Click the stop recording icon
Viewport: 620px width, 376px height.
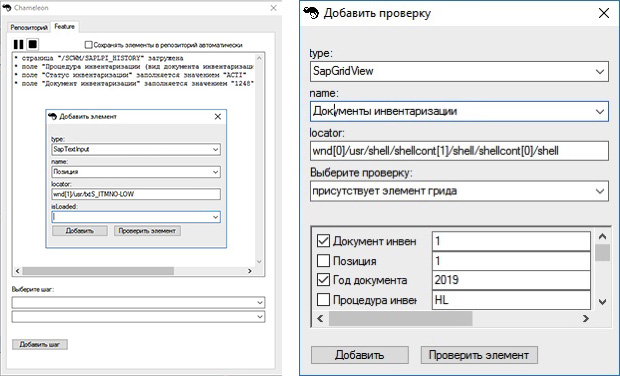click(x=33, y=44)
